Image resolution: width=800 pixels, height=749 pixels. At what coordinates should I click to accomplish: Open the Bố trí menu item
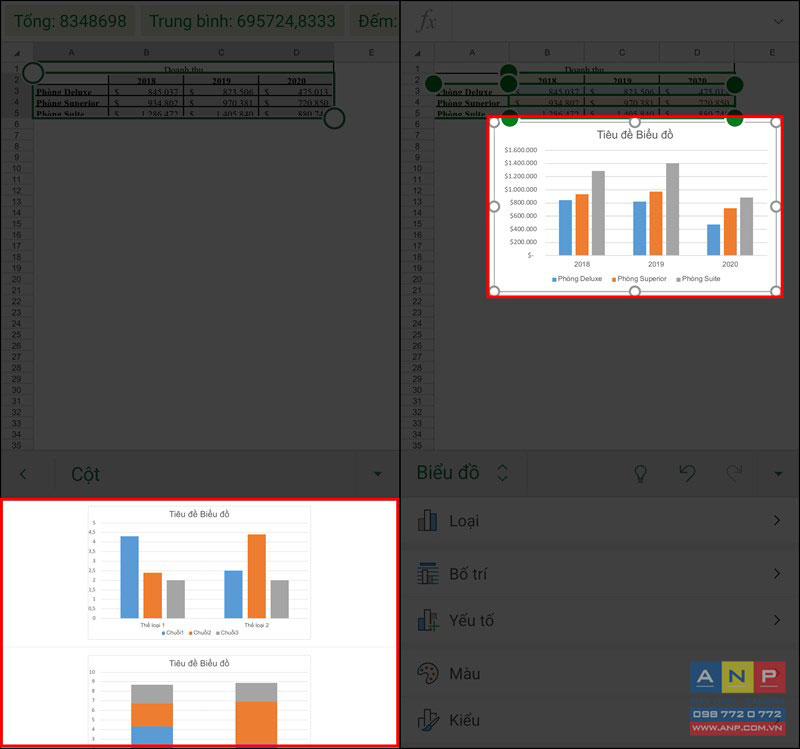(x=600, y=573)
